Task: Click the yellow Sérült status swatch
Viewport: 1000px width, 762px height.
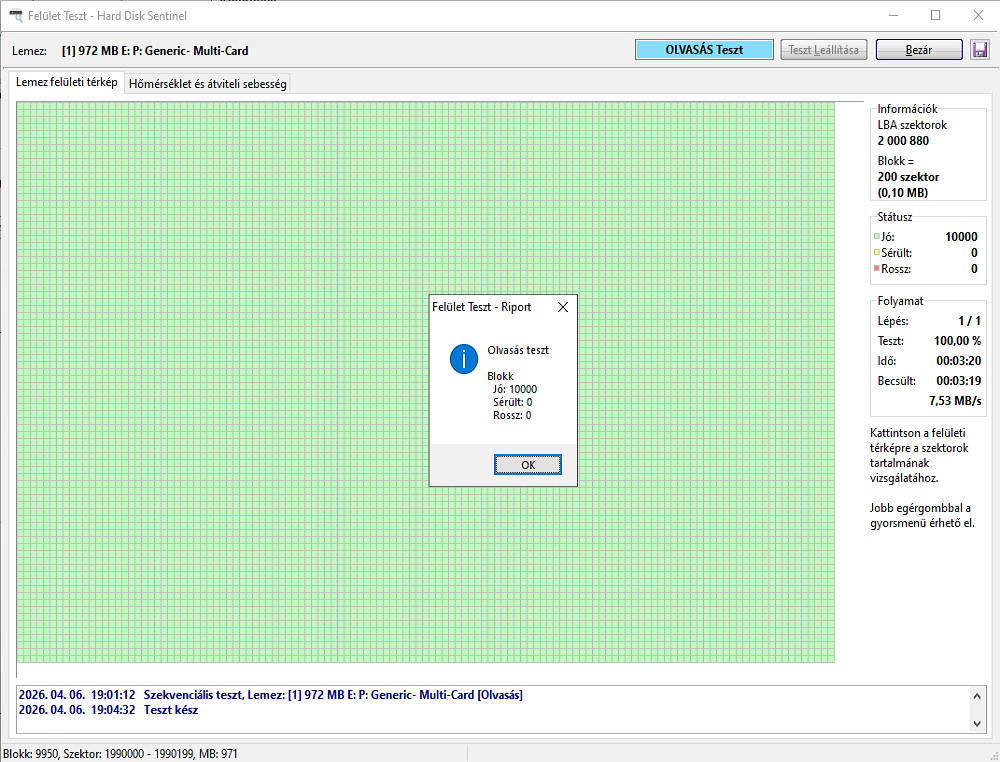Action: tap(877, 253)
